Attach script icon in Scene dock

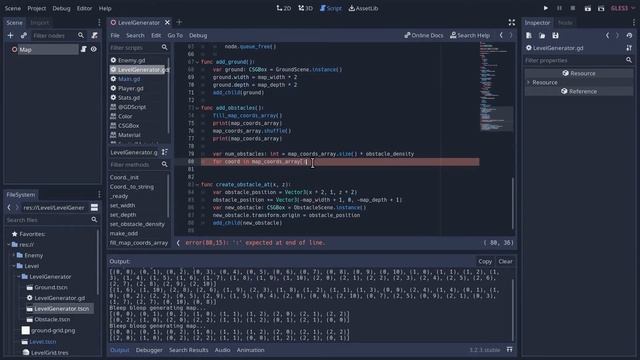pos(94,36)
